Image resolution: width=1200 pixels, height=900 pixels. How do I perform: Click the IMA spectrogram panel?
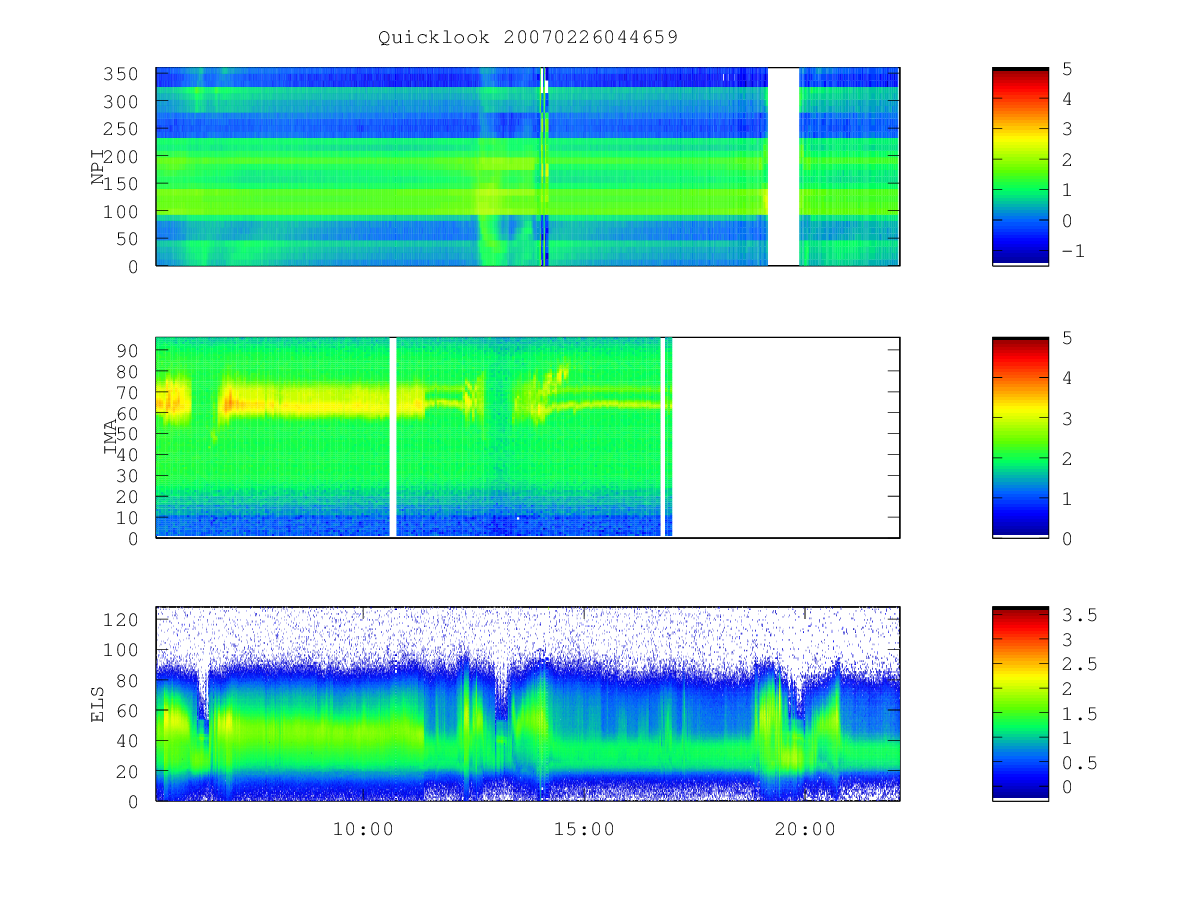pyautogui.click(x=528, y=437)
